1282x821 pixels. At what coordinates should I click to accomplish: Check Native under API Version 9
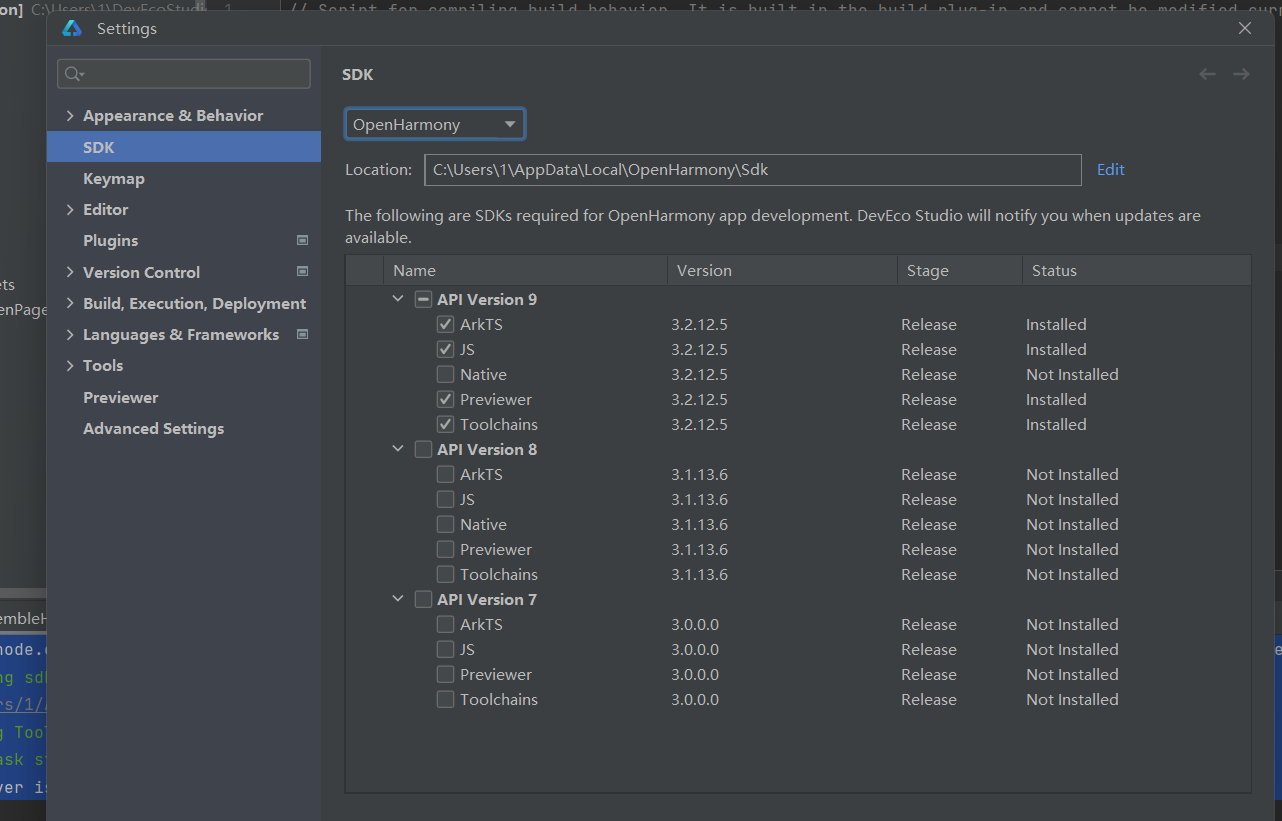(x=446, y=374)
